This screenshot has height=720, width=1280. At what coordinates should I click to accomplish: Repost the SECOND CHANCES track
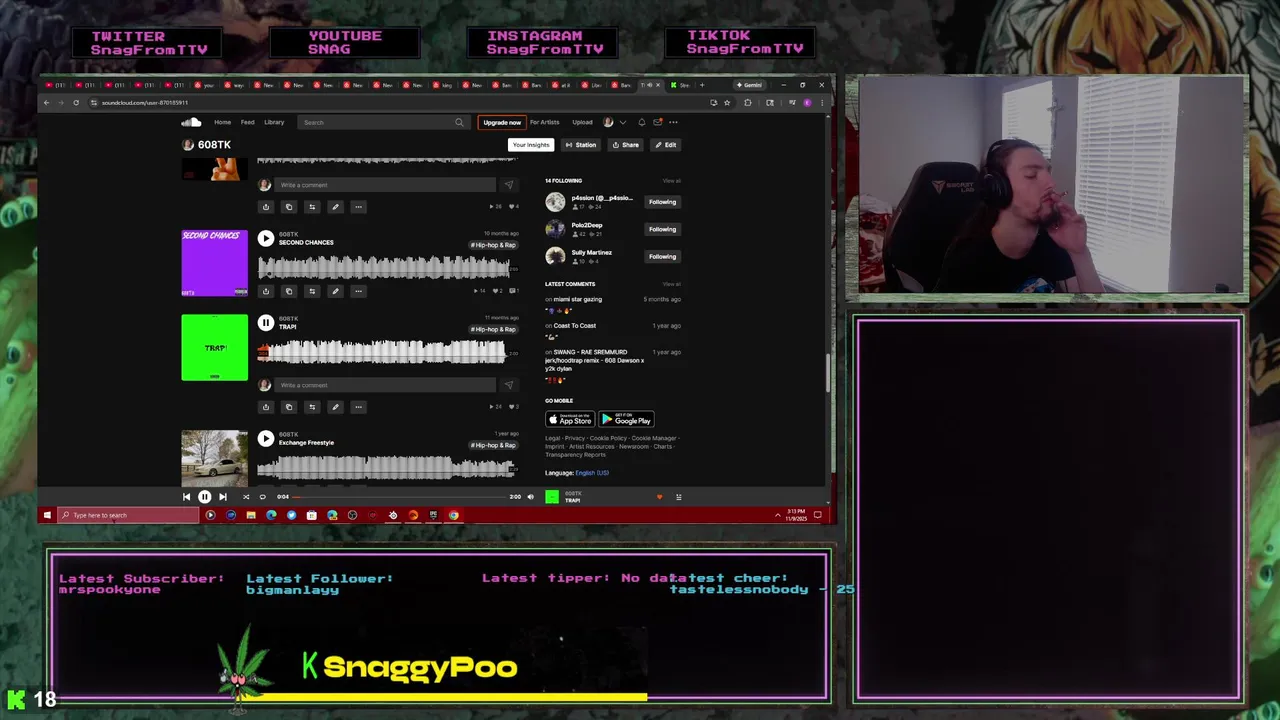[312, 291]
